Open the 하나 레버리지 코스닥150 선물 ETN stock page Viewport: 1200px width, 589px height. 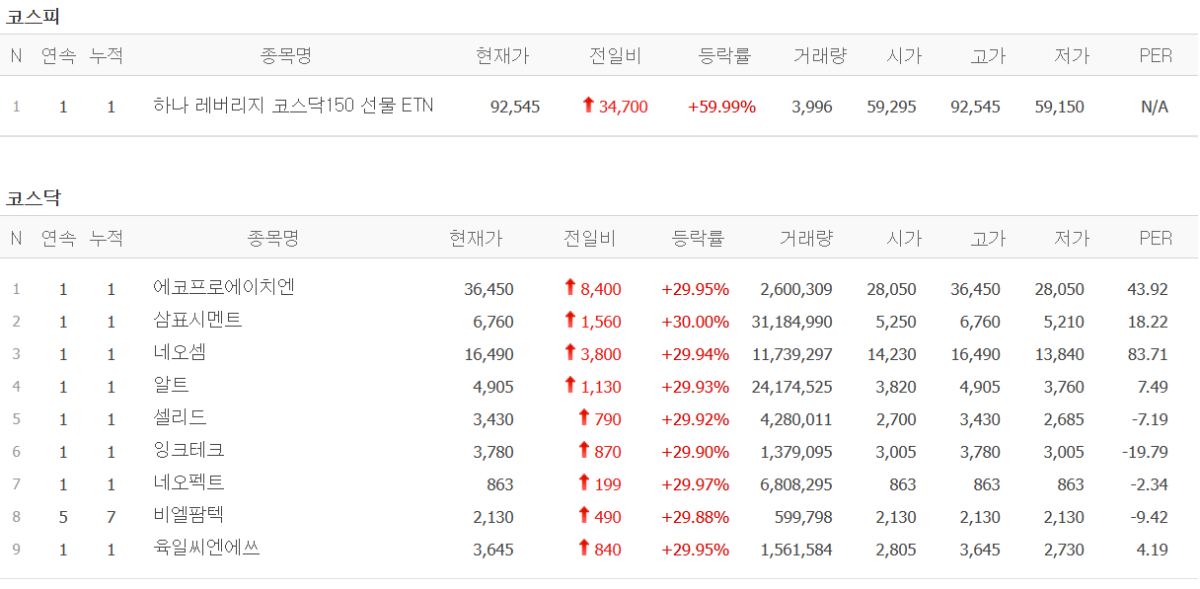[293, 105]
